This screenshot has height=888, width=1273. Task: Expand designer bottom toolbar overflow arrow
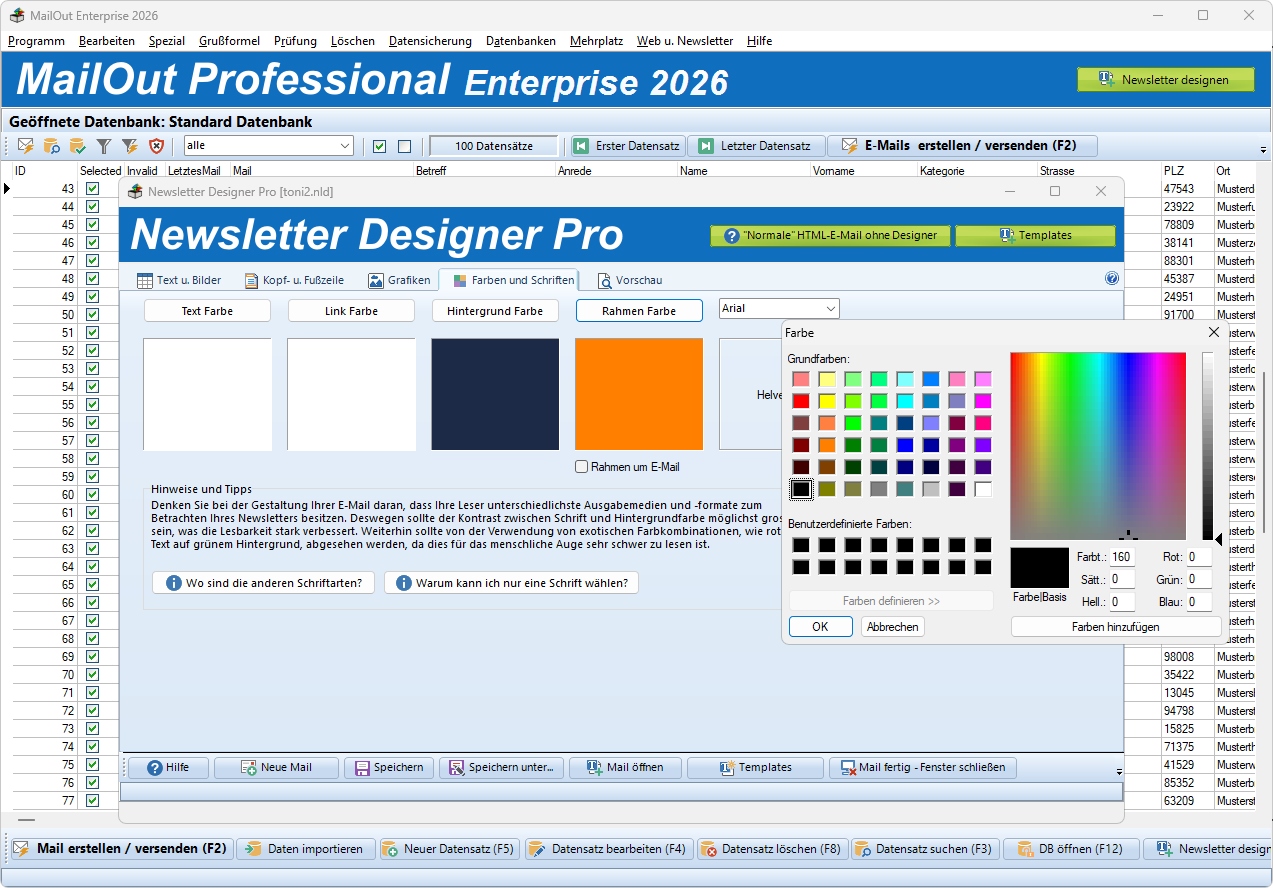coord(1119,773)
